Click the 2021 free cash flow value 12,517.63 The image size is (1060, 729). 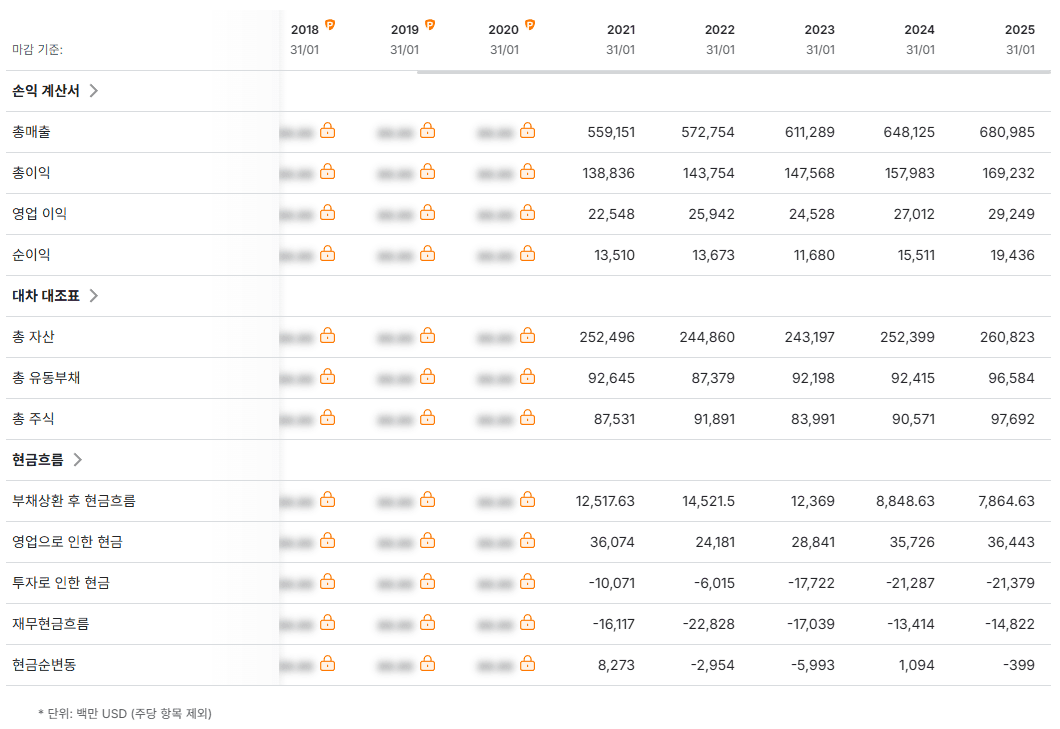tap(605, 501)
